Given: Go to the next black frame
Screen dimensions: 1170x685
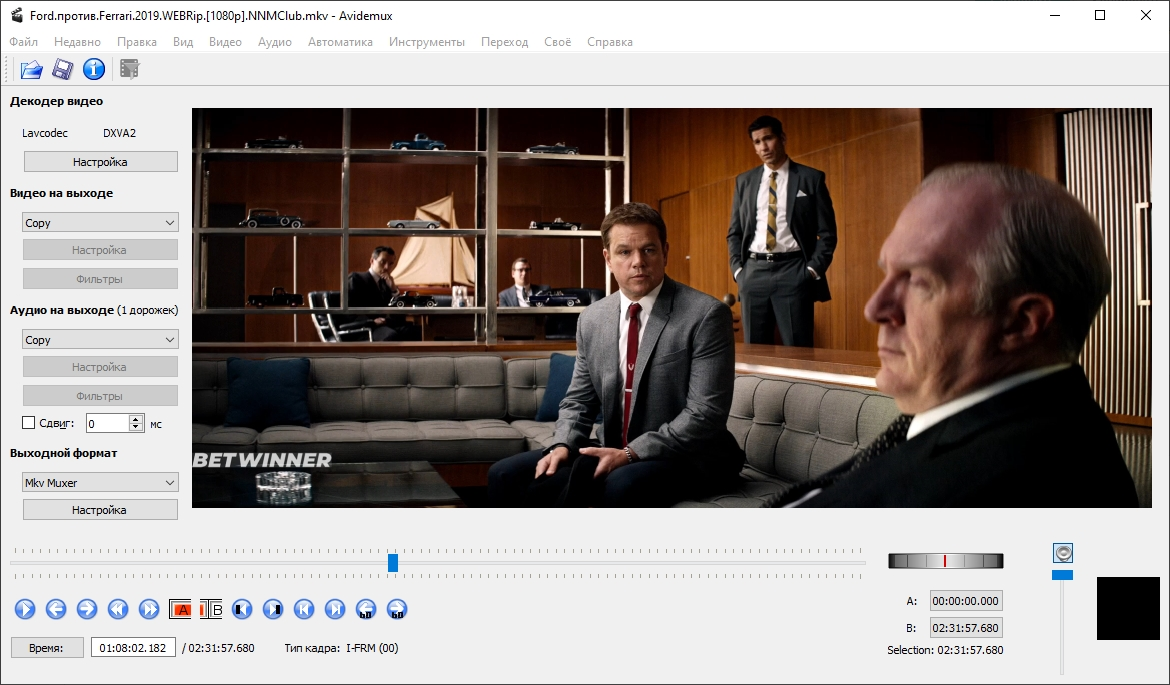Looking at the screenshot, I should pos(273,610).
